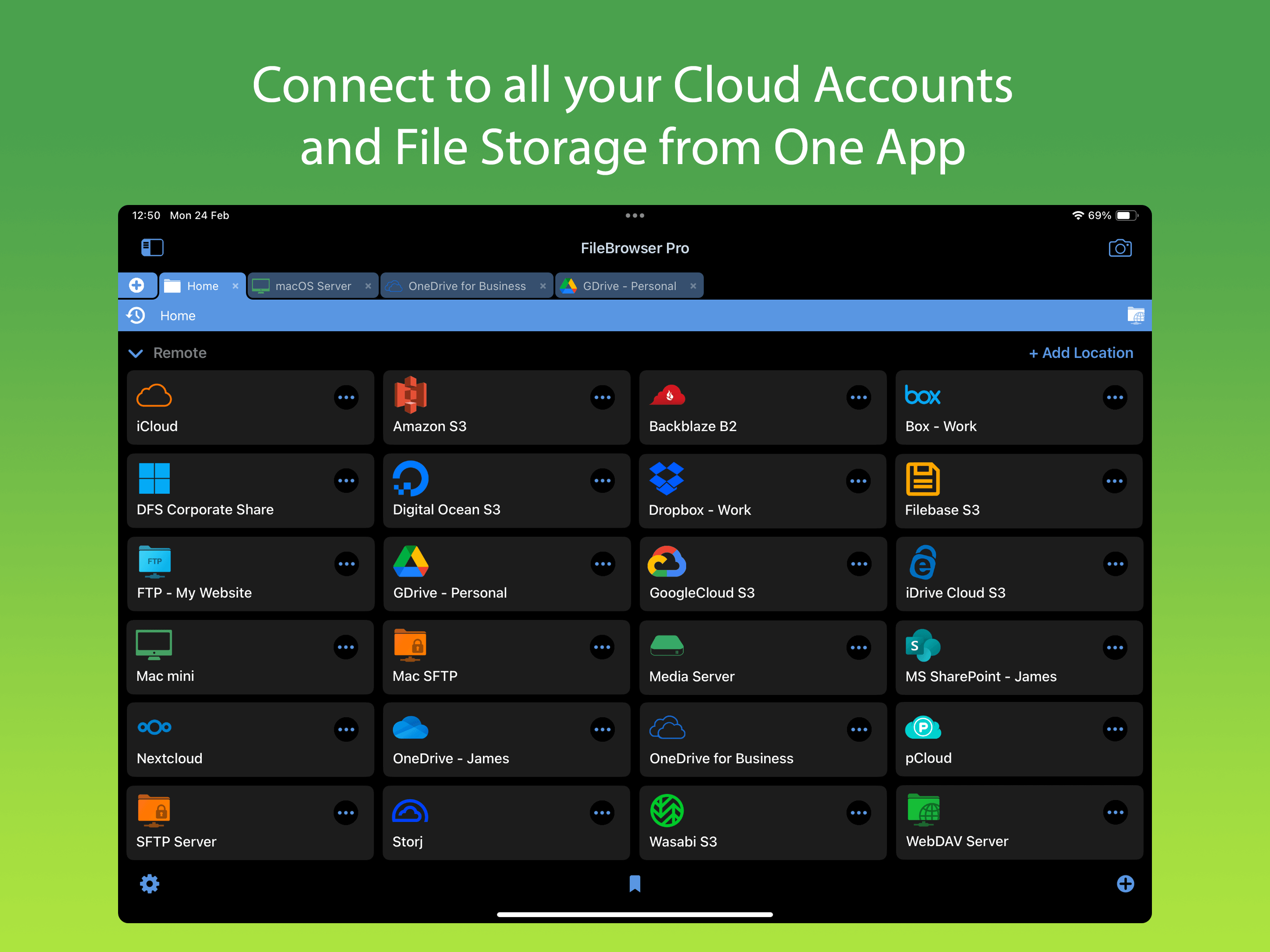Close the OneDrive for Business tab
1270x952 pixels.
pyautogui.click(x=542, y=286)
